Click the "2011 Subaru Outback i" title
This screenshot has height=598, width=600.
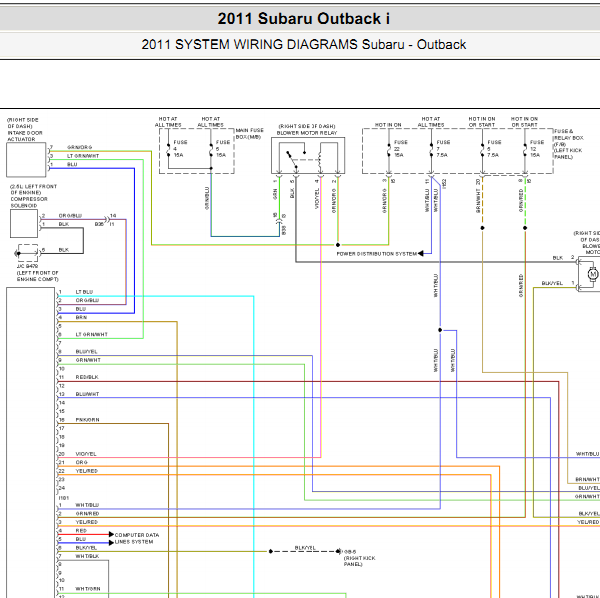point(303,18)
